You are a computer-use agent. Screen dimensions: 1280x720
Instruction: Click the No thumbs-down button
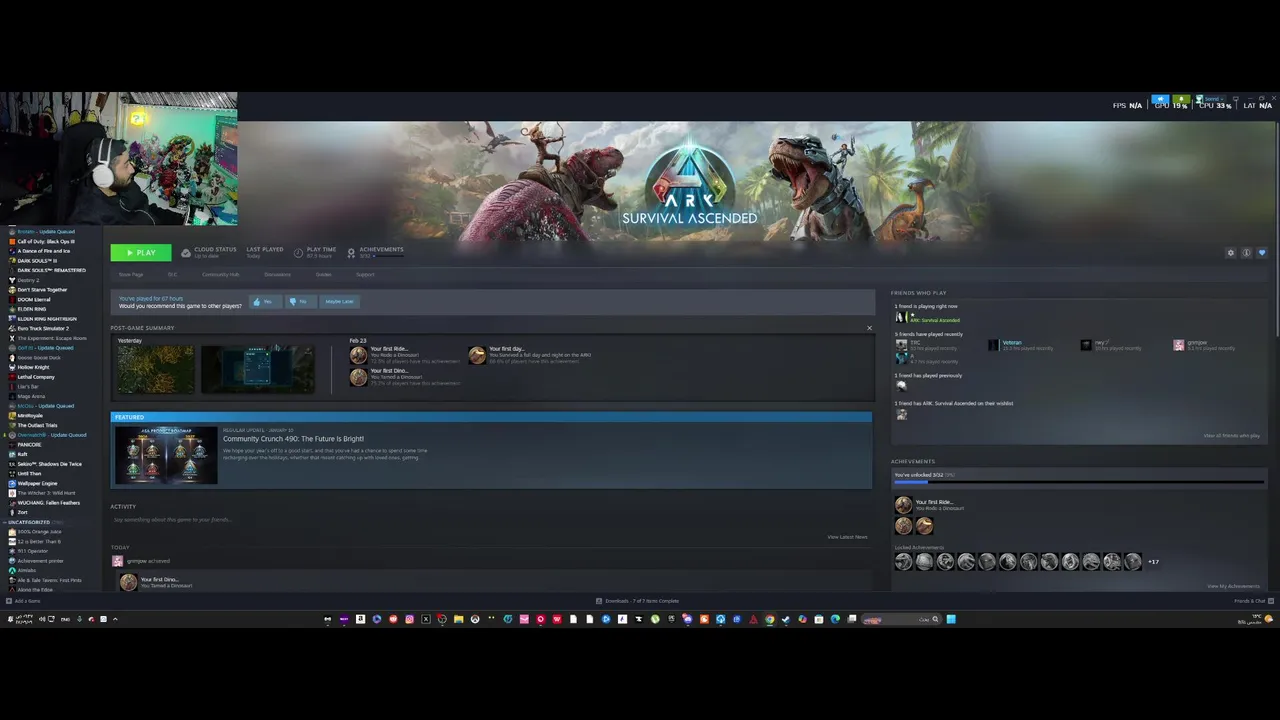point(299,301)
